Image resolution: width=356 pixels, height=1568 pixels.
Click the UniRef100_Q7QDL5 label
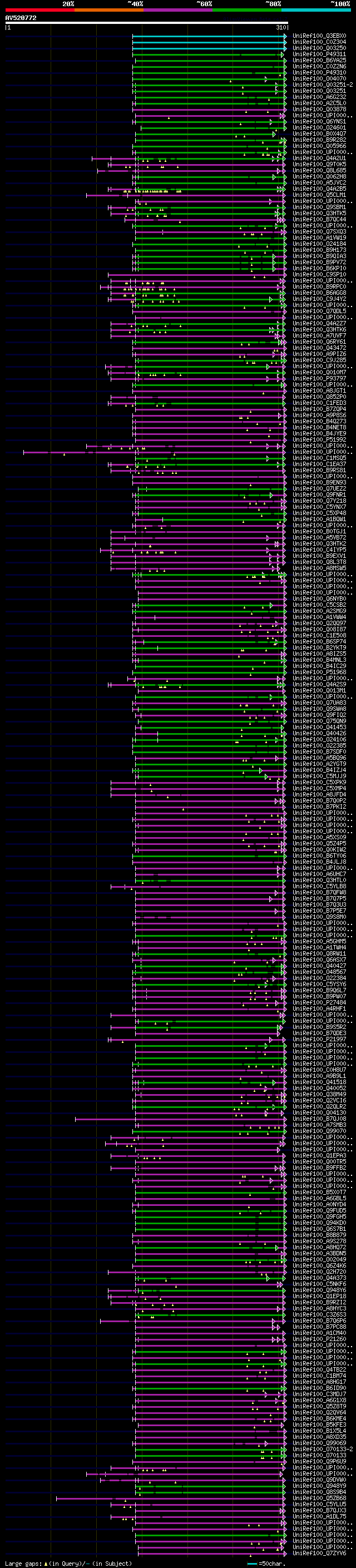(x=319, y=311)
